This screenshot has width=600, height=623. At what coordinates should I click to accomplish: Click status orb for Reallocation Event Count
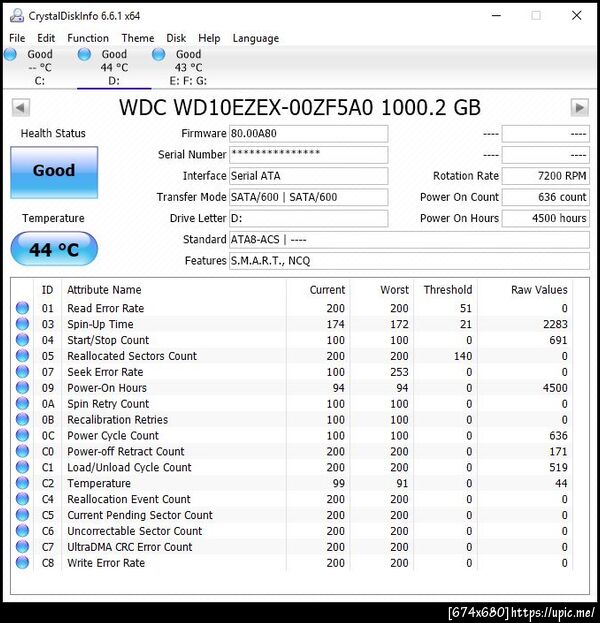(22, 499)
